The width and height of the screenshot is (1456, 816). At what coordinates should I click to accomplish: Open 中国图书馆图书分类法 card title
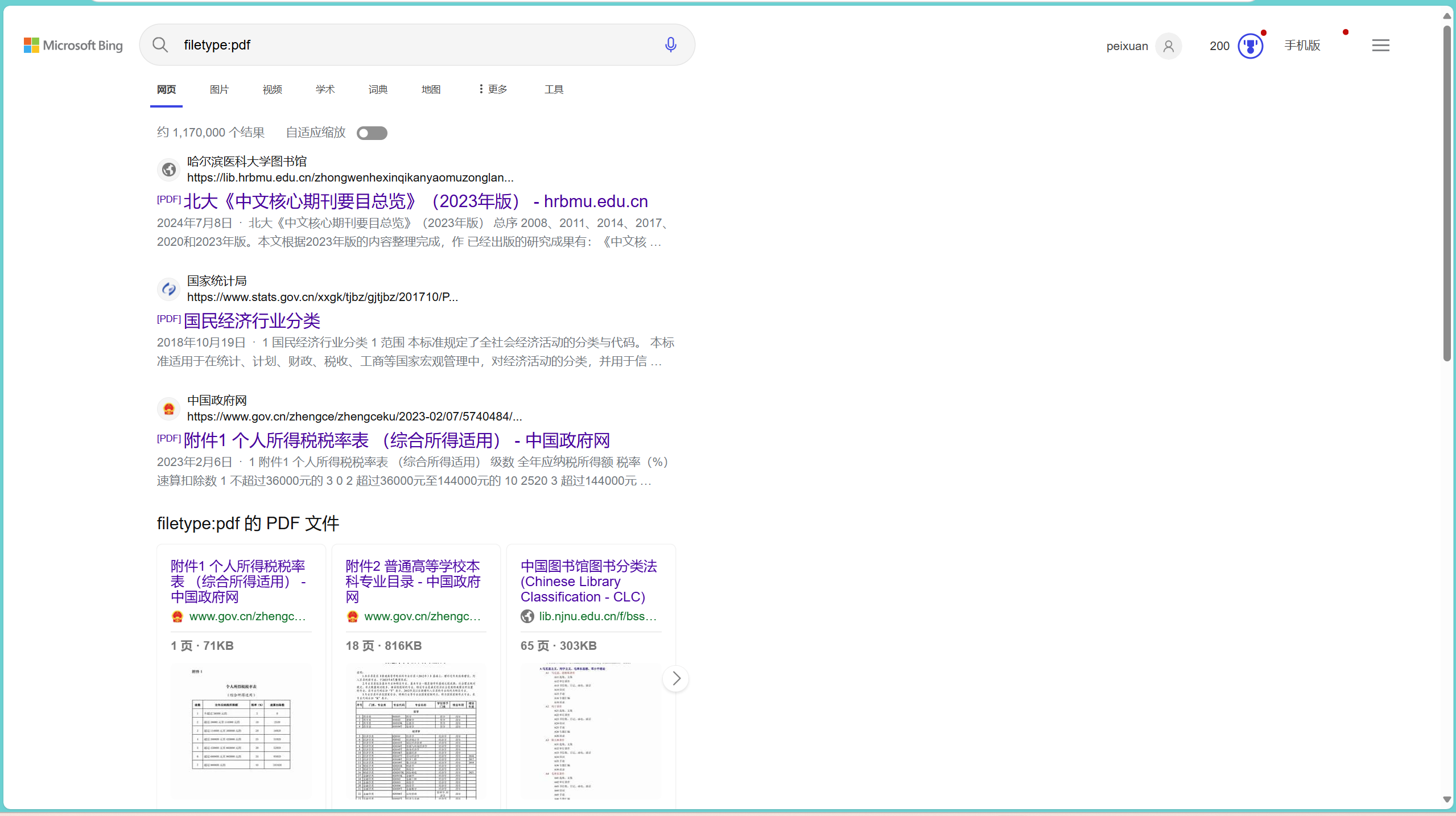589,582
